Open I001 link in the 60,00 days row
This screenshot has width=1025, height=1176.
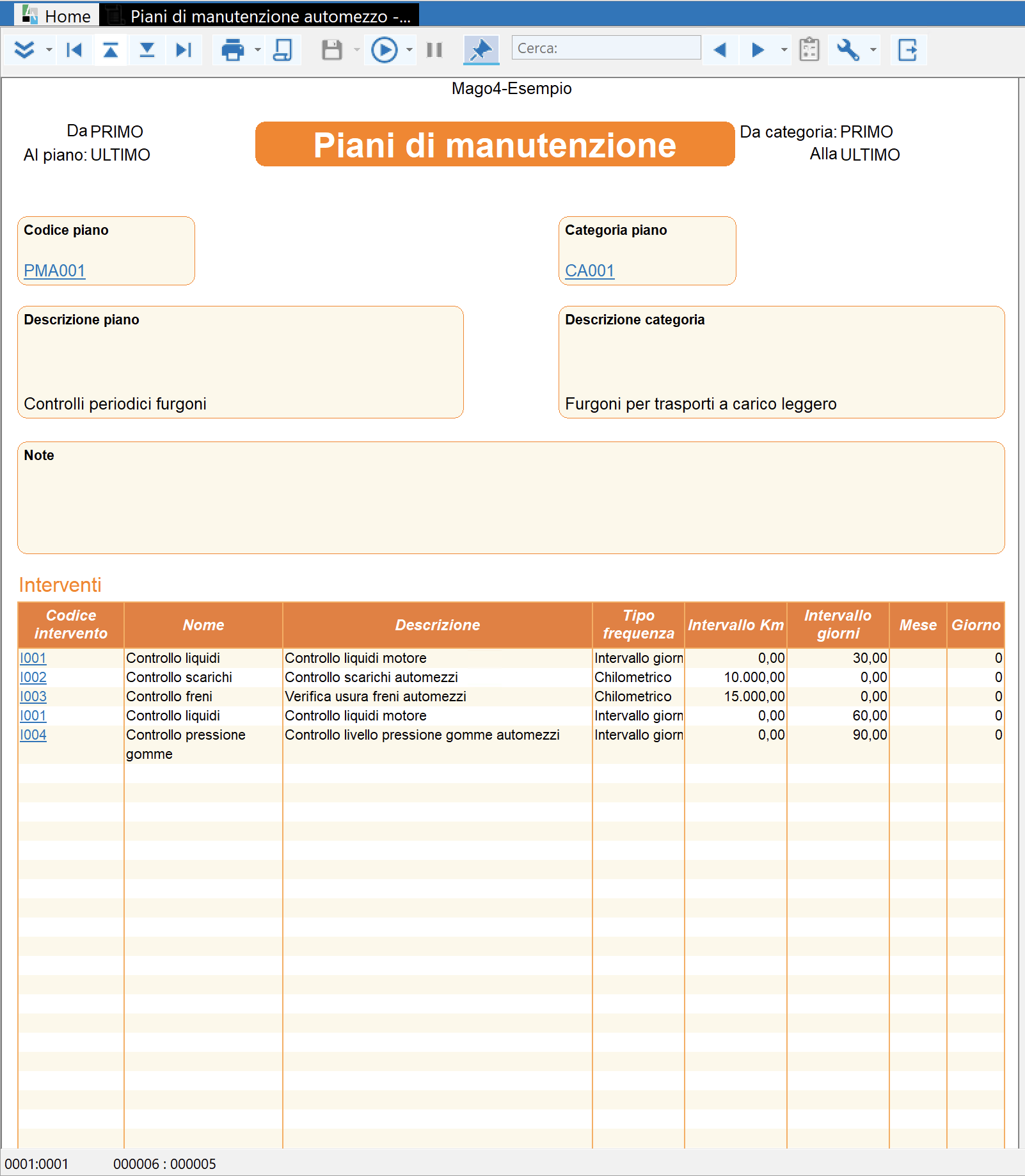point(33,715)
